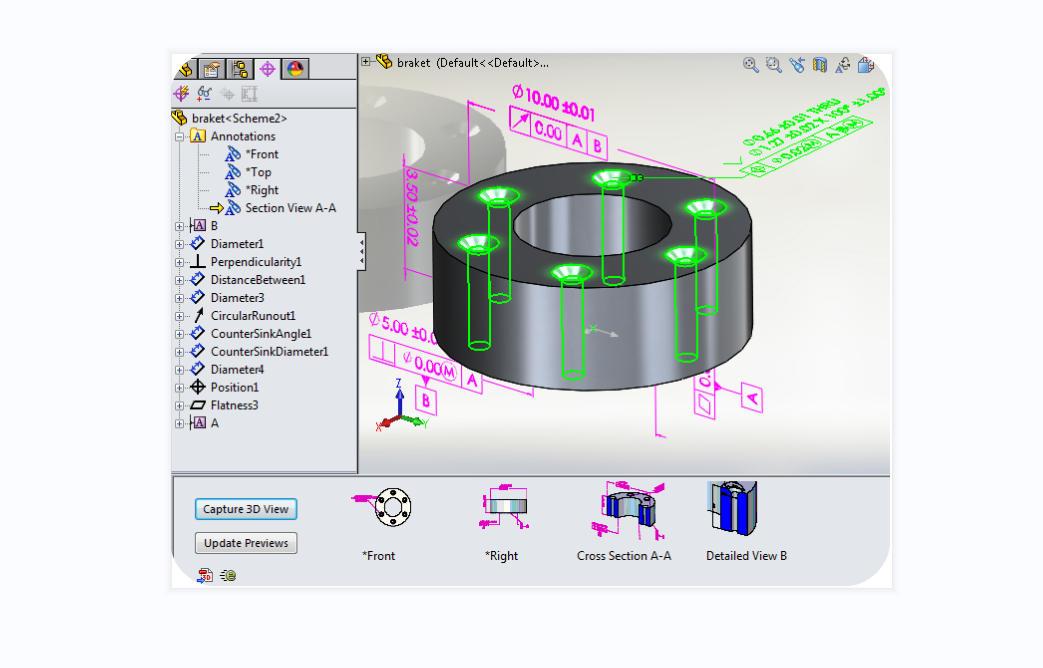1043x668 pixels.
Task: Expand the Diameter1 node
Action: tap(180, 244)
